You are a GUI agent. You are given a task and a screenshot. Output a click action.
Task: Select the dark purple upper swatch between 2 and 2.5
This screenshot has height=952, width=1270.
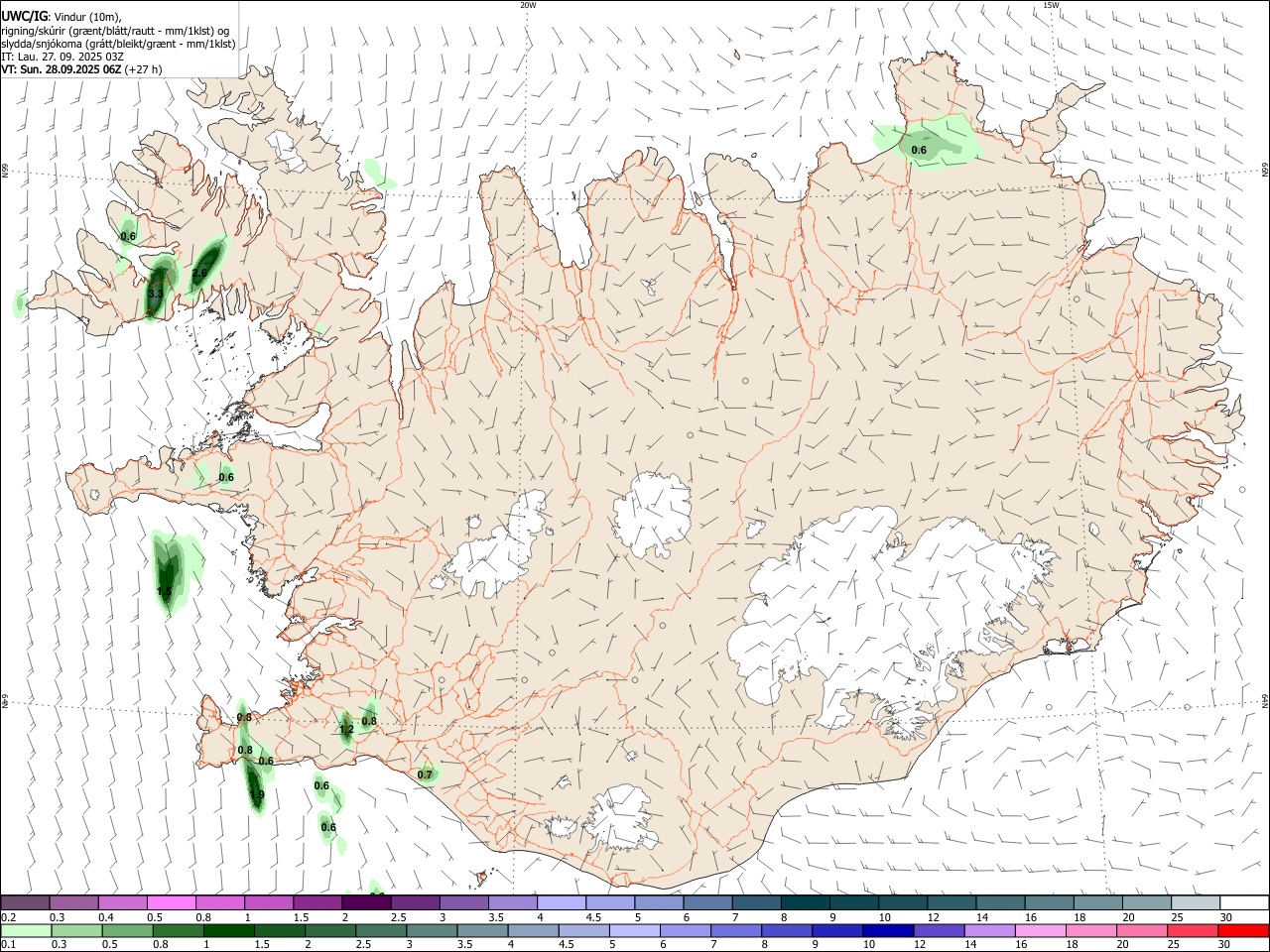(x=366, y=902)
